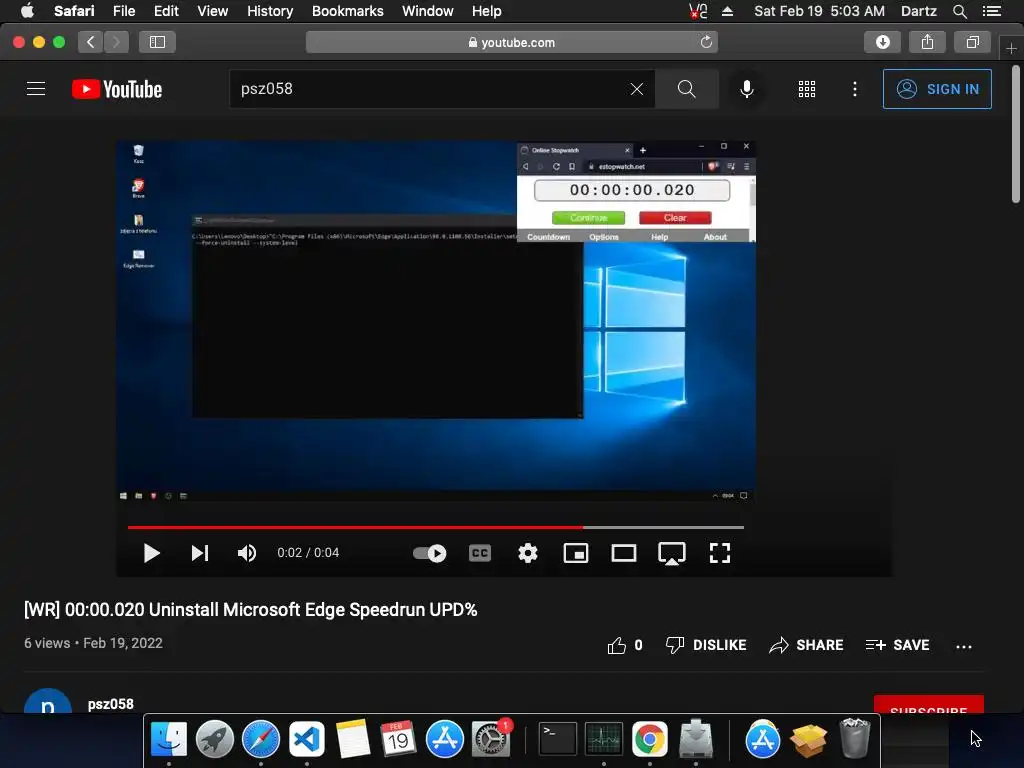Open the Help menu
This screenshot has width=1024, height=768.
pyautogui.click(x=487, y=11)
